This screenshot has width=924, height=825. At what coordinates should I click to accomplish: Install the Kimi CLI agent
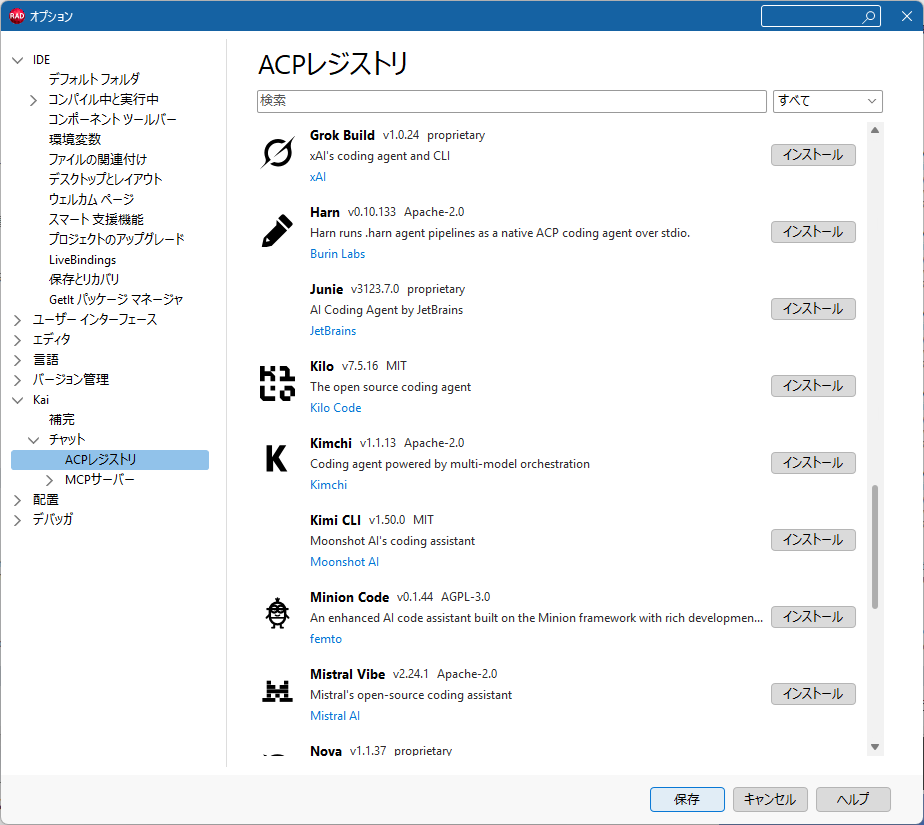(813, 540)
